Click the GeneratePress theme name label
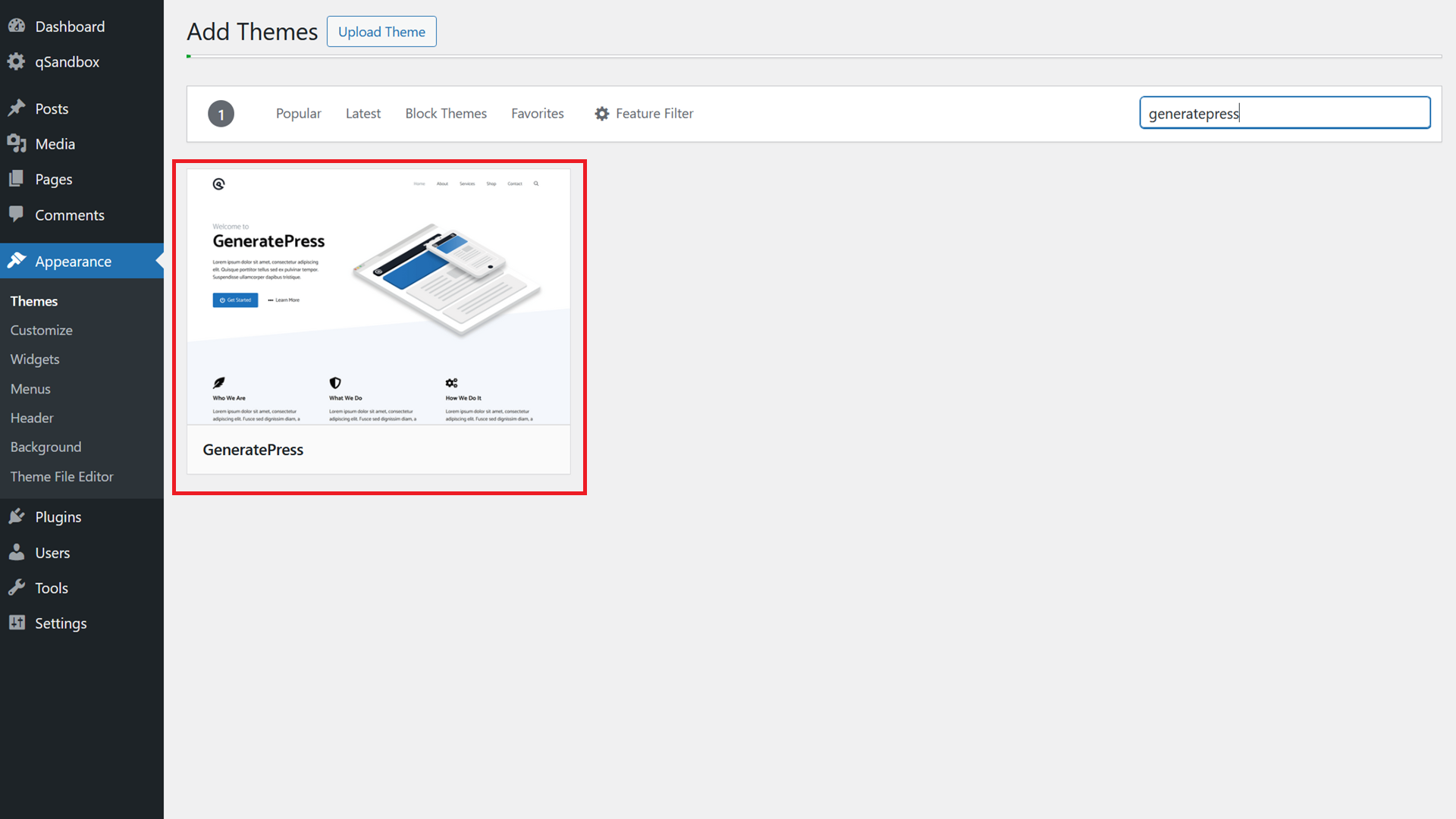 point(253,450)
